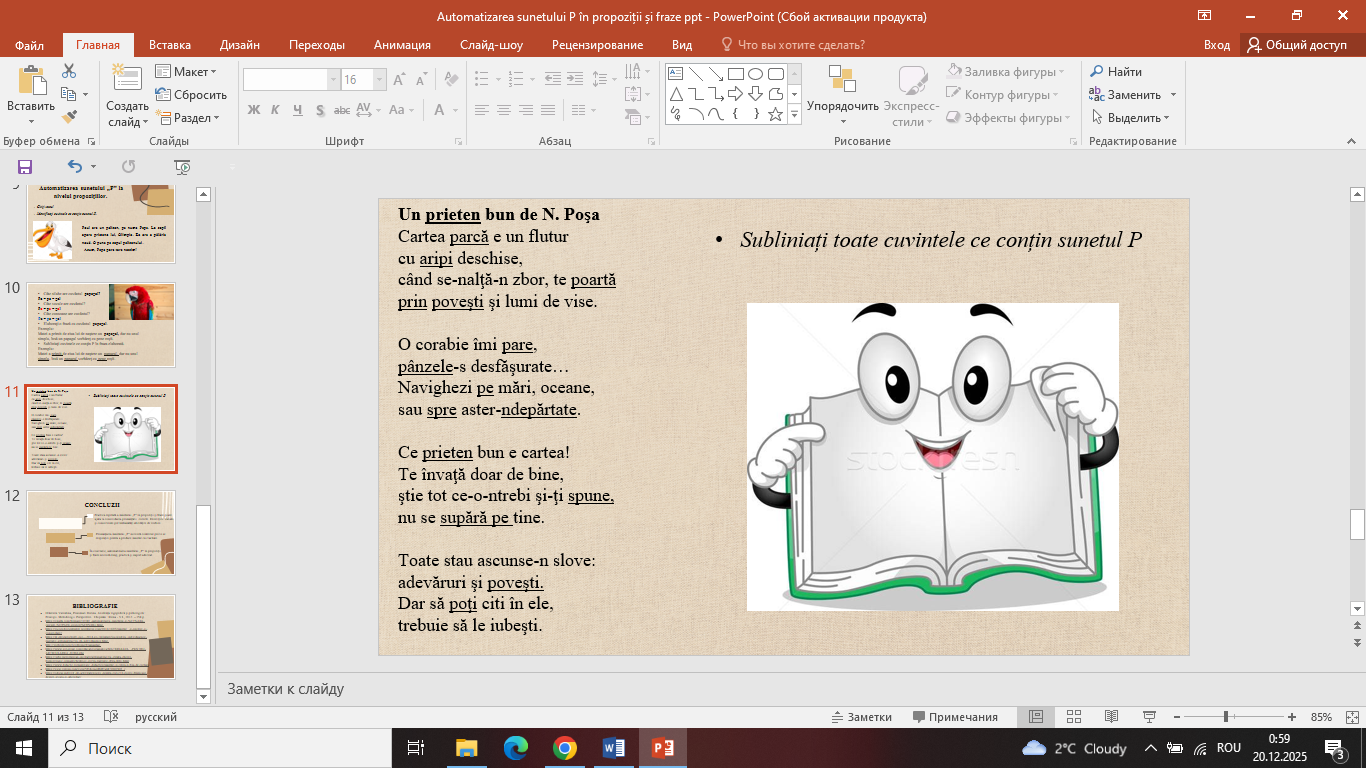Click the Undo arrow icon
The height and width of the screenshot is (768, 1366).
[x=75, y=167]
